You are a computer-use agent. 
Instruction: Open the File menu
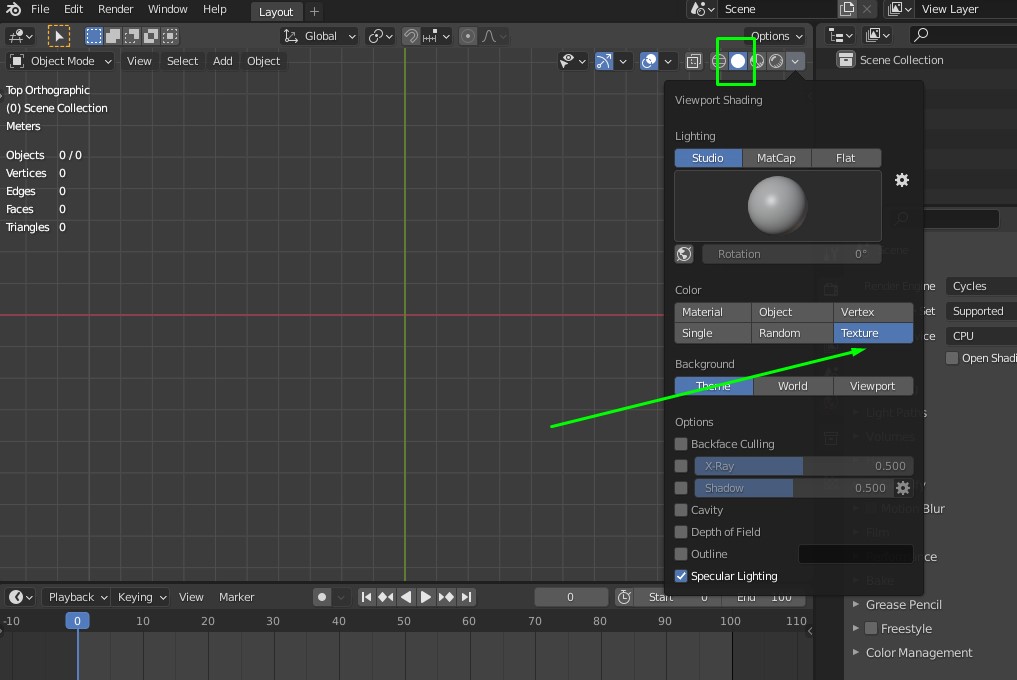(x=40, y=9)
